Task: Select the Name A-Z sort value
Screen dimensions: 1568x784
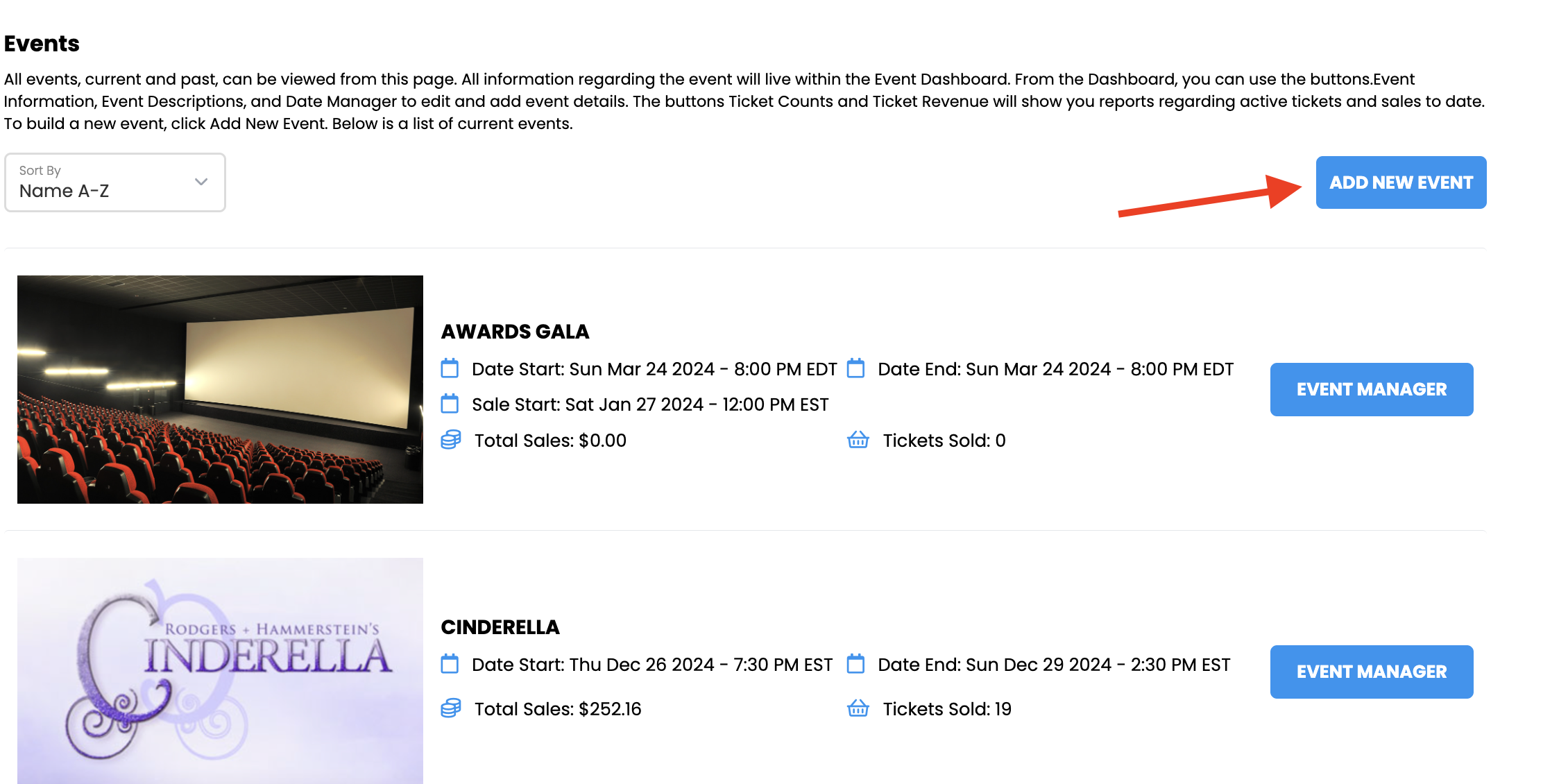Action: tap(64, 191)
